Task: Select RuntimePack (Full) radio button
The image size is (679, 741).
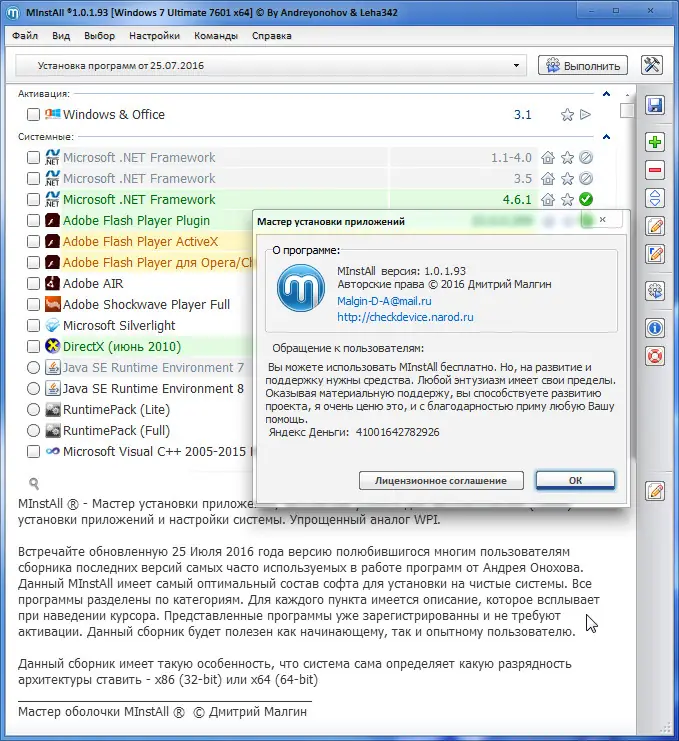Action: 34,431
